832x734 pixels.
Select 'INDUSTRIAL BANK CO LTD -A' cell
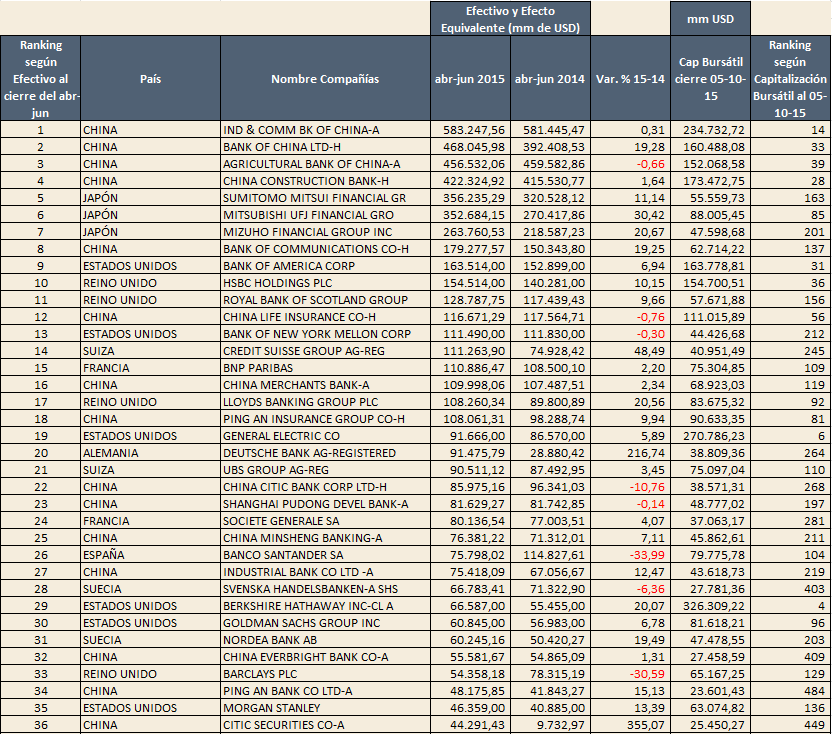(325, 572)
